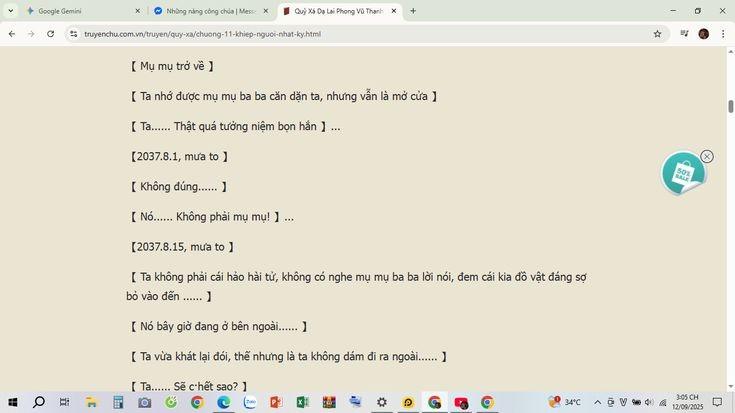Close the Quý Xá story tab
The height and width of the screenshot is (413, 735).
[x=394, y=11]
